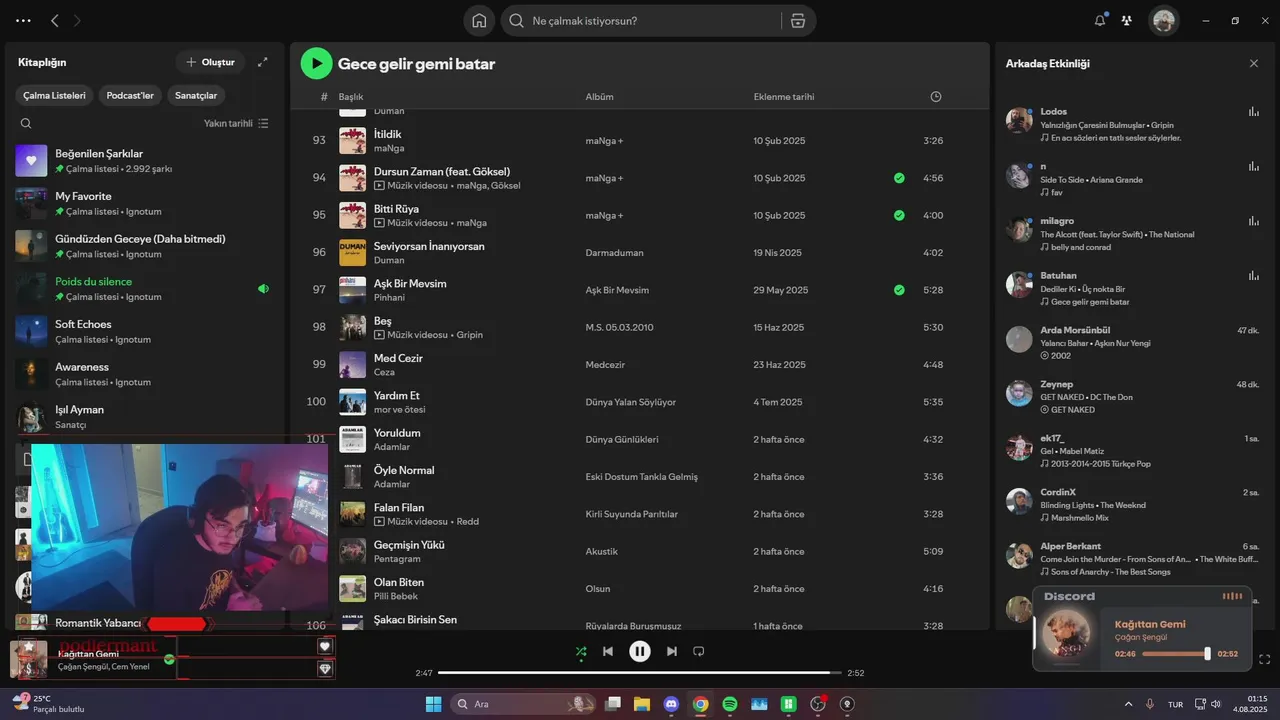Click equalizer icon next to milagro
This screenshot has height=720, width=1280.
[x=1254, y=221]
